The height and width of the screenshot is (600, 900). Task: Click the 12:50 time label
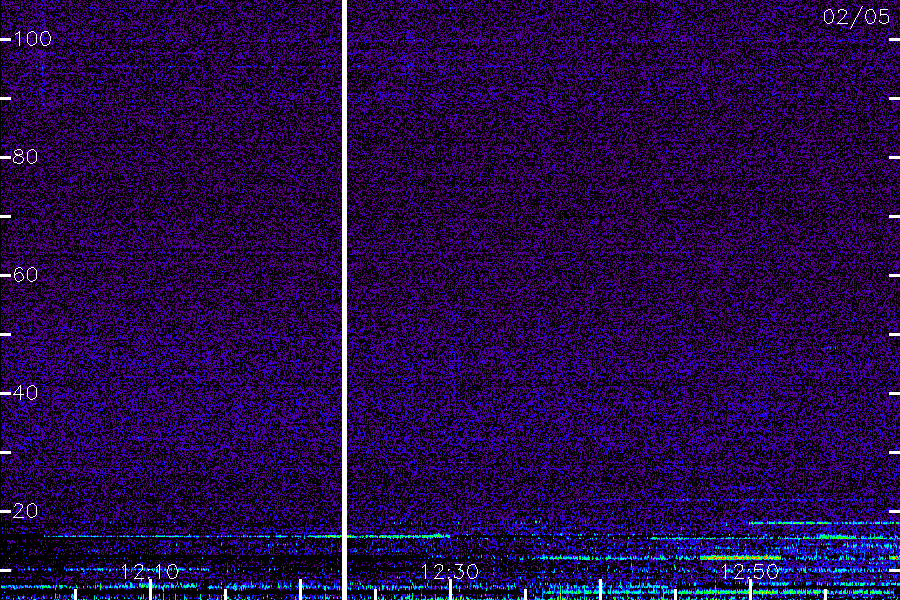pos(750,571)
